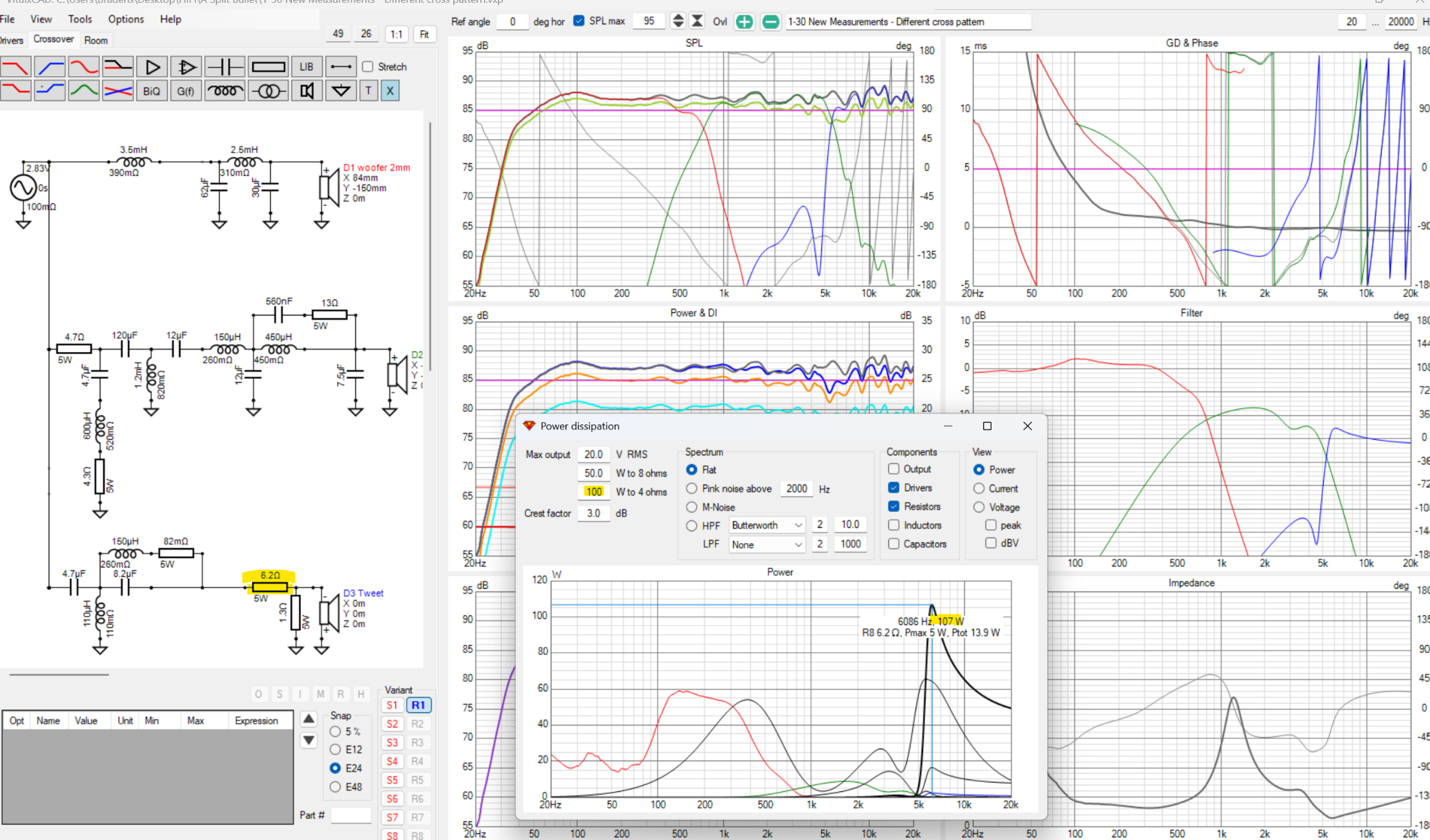
Task: Add a ground symbol to the schematic
Action: [341, 91]
